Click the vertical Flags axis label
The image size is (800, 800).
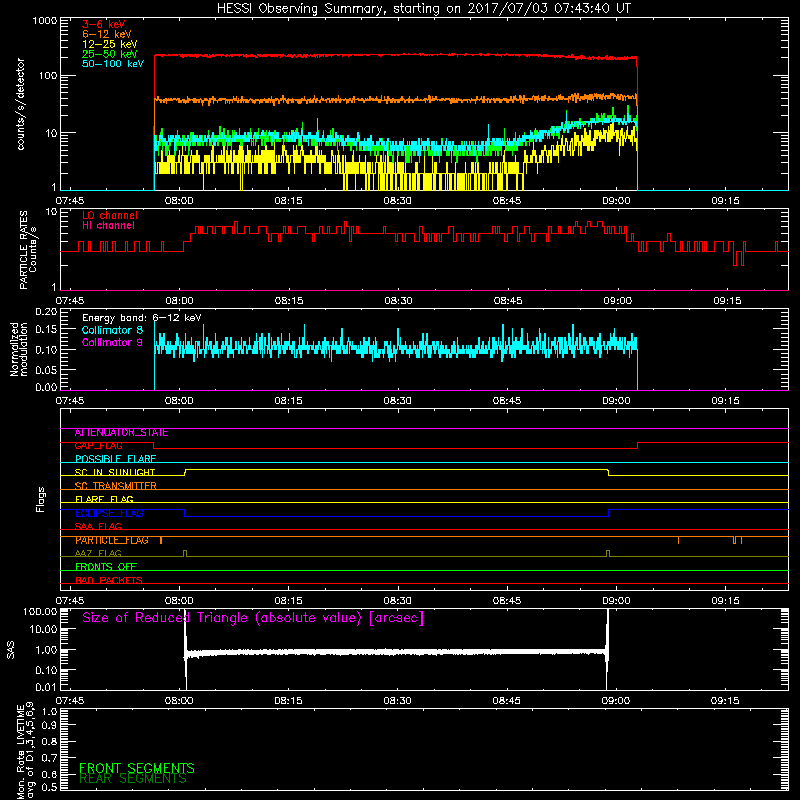pos(41,499)
